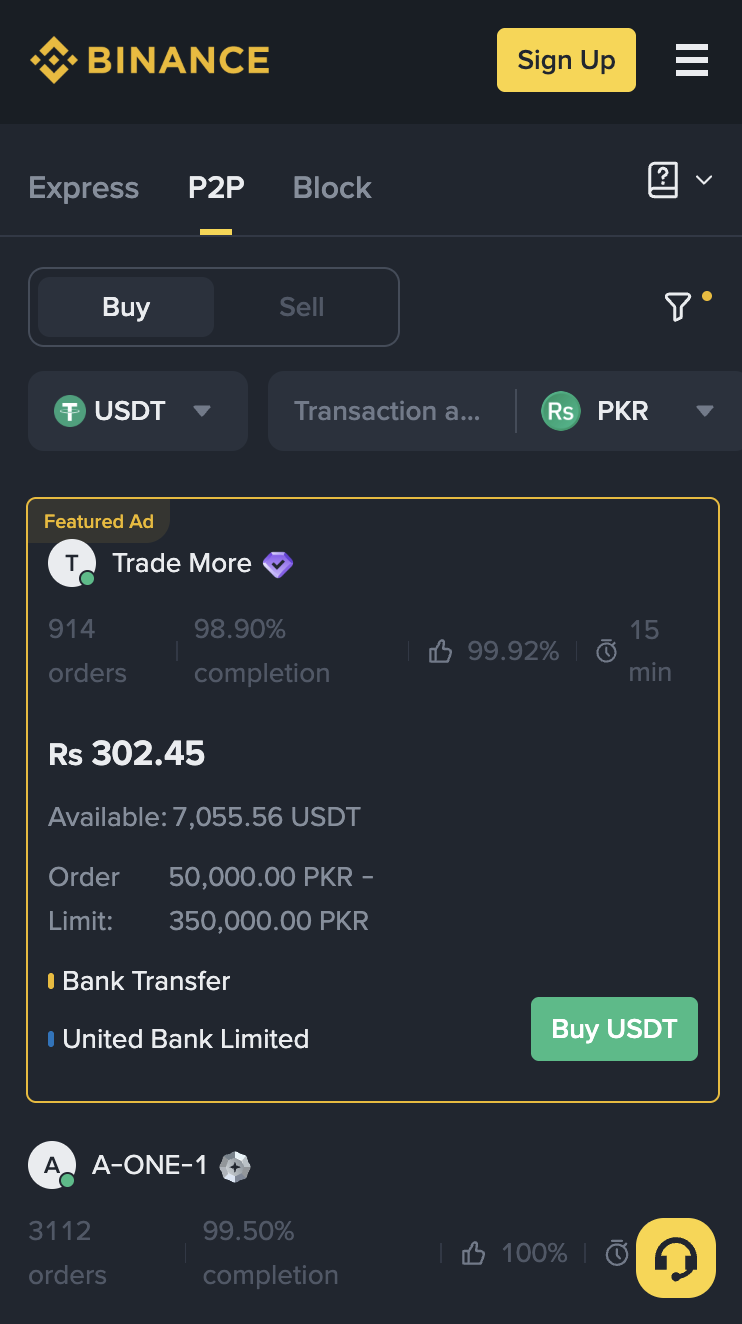
Task: Open the hamburger menu
Action: 692,60
